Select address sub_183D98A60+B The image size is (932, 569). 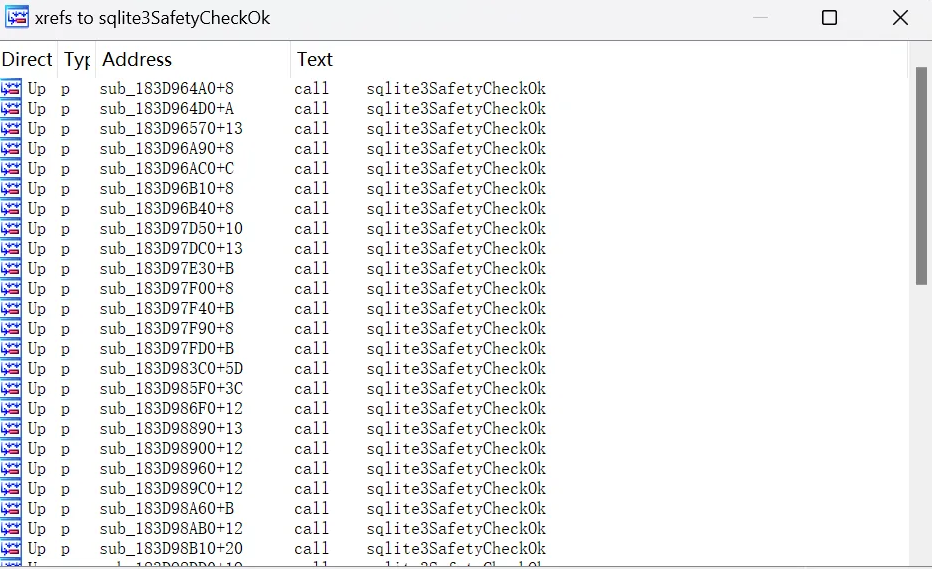166,508
